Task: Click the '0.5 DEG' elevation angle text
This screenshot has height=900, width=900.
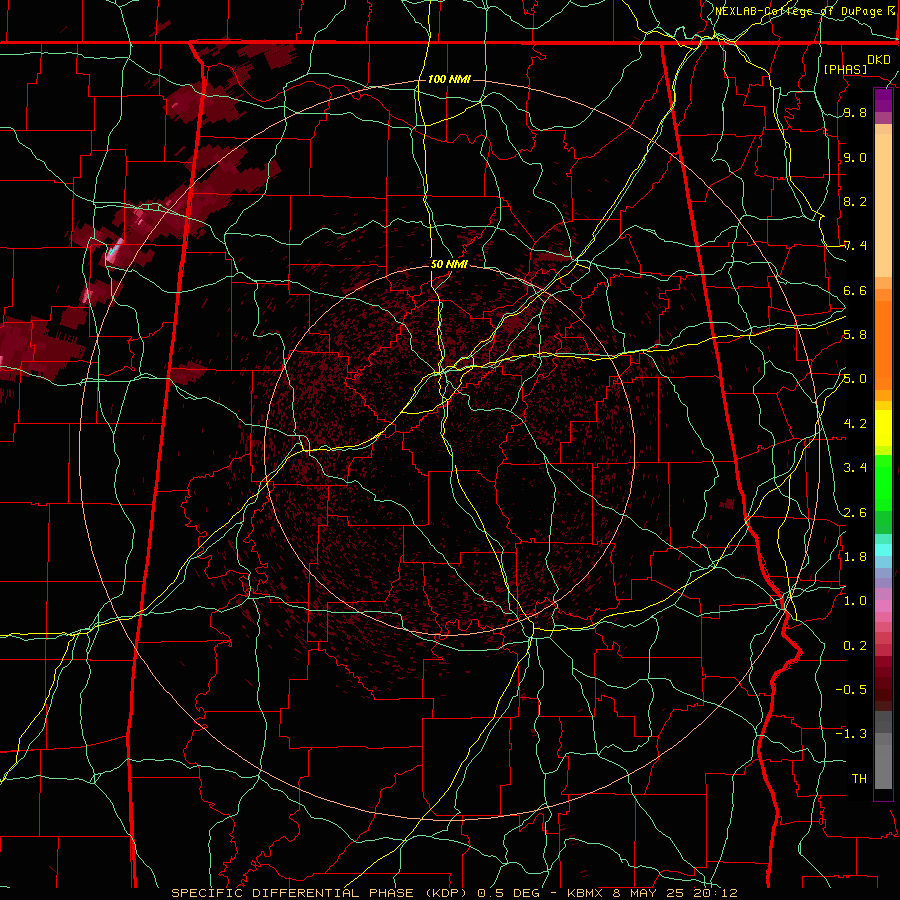Action: (x=511, y=893)
